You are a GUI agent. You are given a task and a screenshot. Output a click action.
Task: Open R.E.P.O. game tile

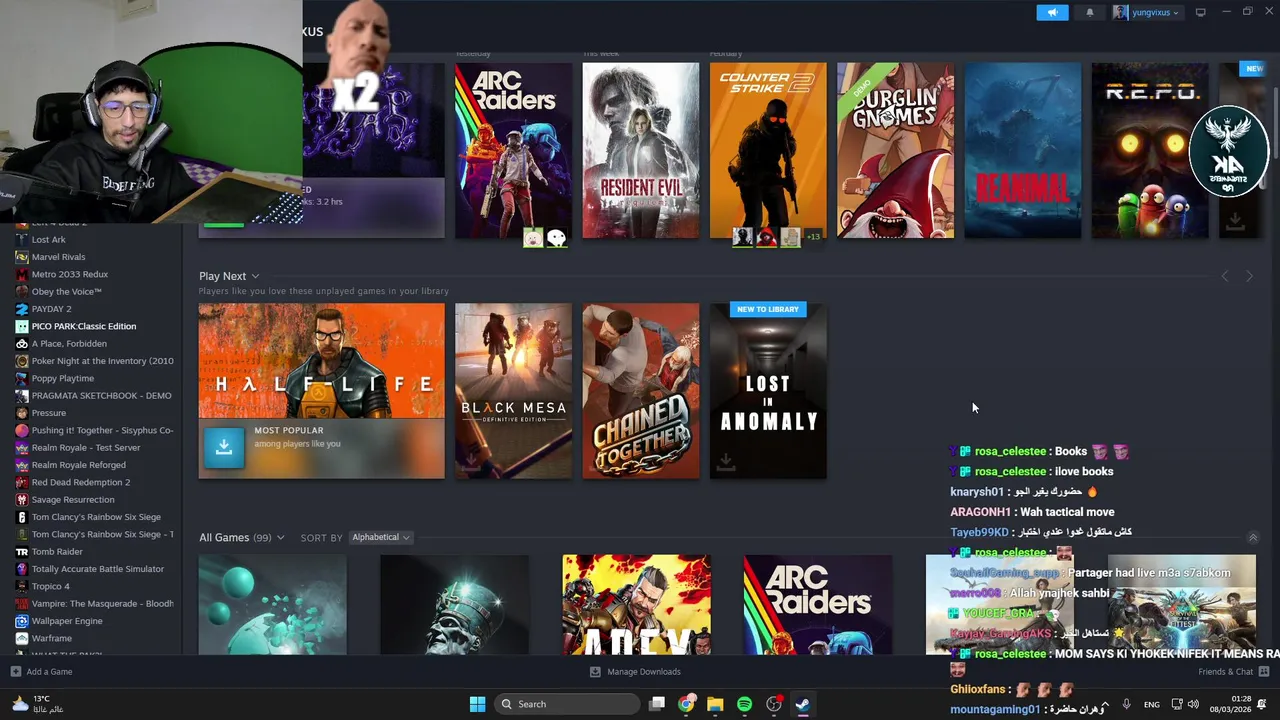(x=1150, y=151)
